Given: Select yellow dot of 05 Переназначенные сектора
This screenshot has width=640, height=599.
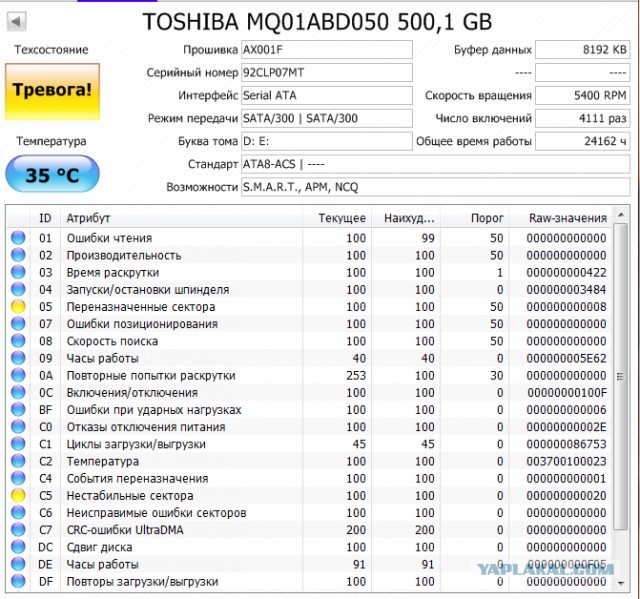Looking at the screenshot, I should click(18, 306).
